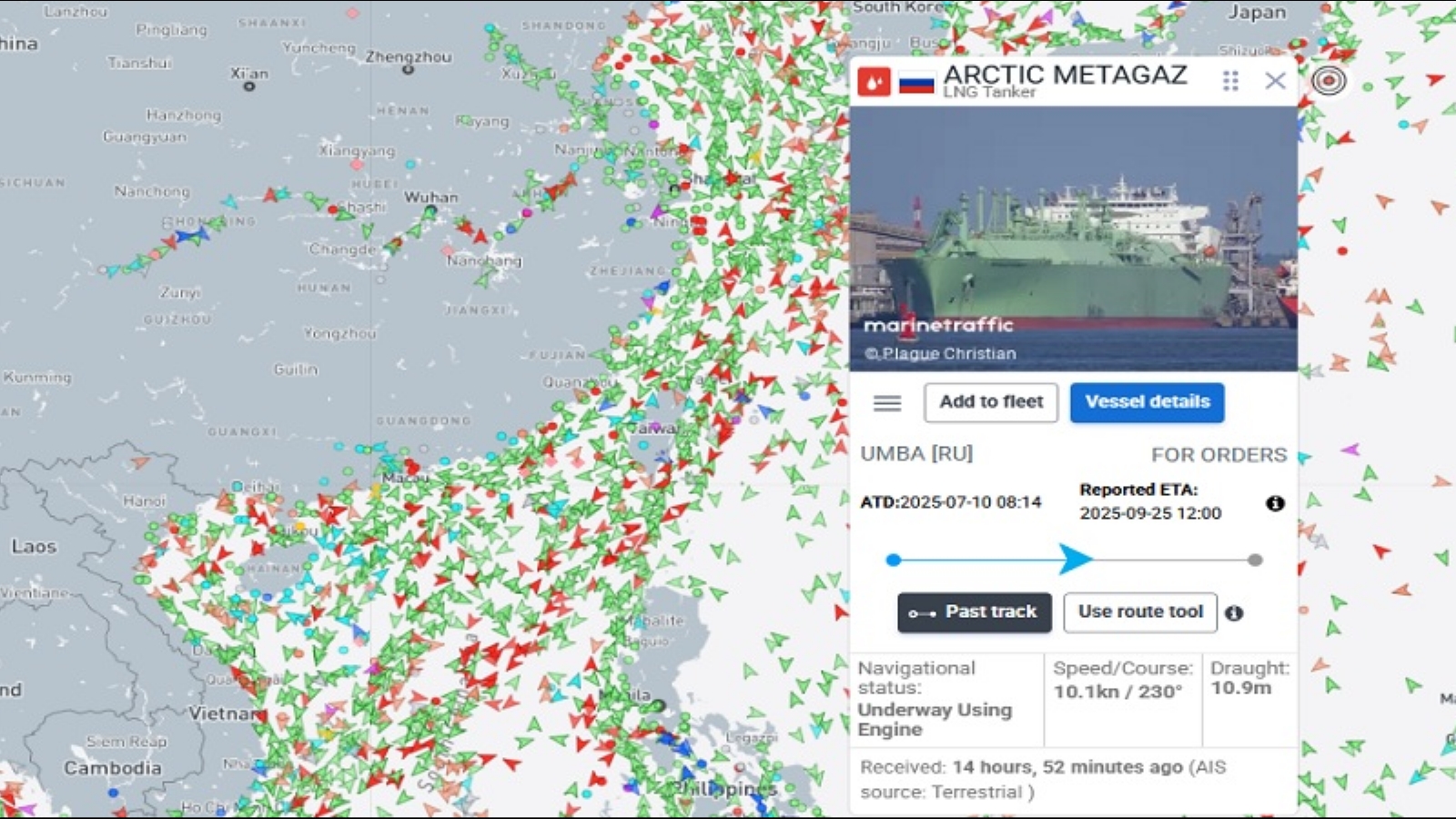Click the Wuhan city label on map
The height and width of the screenshot is (819, 1456).
click(431, 197)
